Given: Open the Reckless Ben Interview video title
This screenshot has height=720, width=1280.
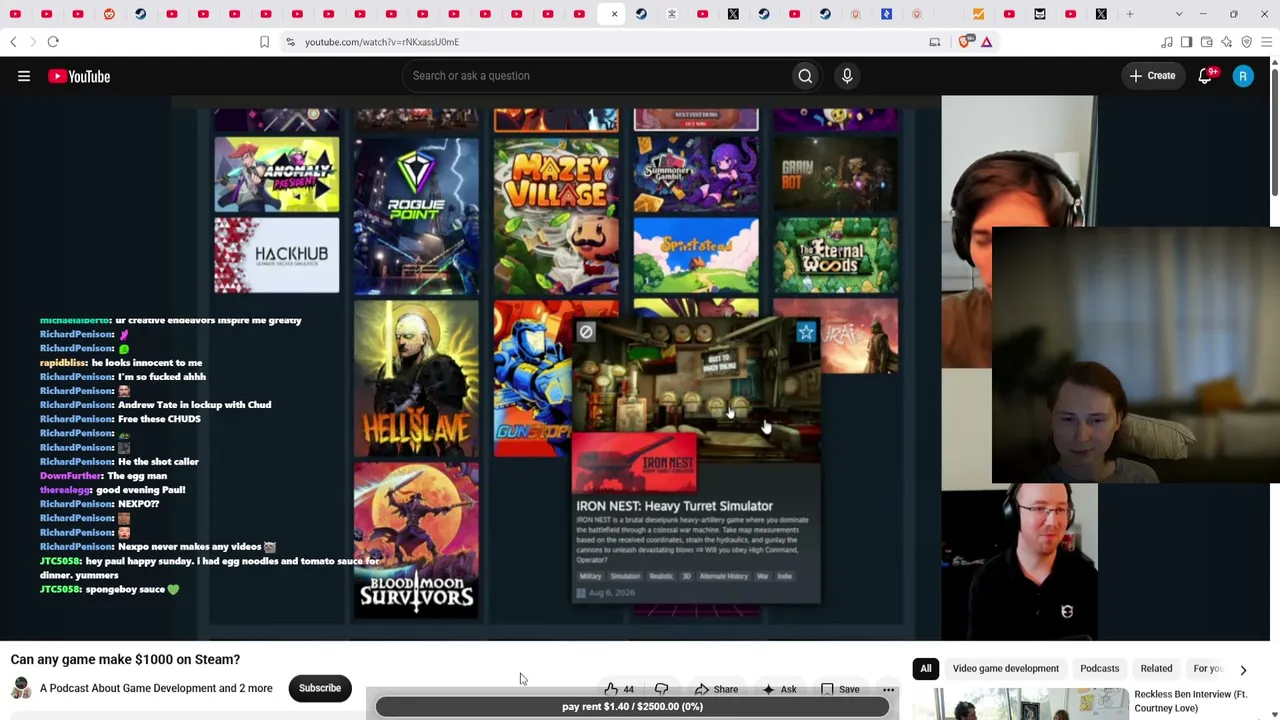Looking at the screenshot, I should coord(1191,701).
